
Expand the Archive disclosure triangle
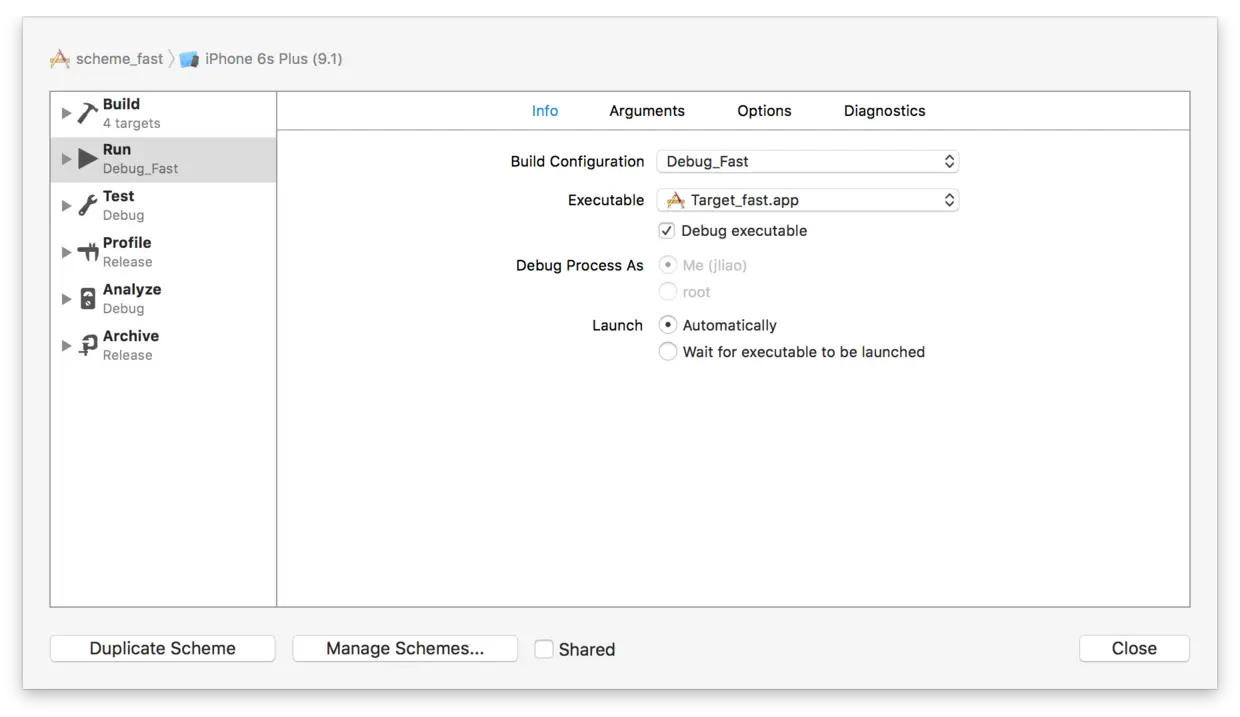point(67,346)
